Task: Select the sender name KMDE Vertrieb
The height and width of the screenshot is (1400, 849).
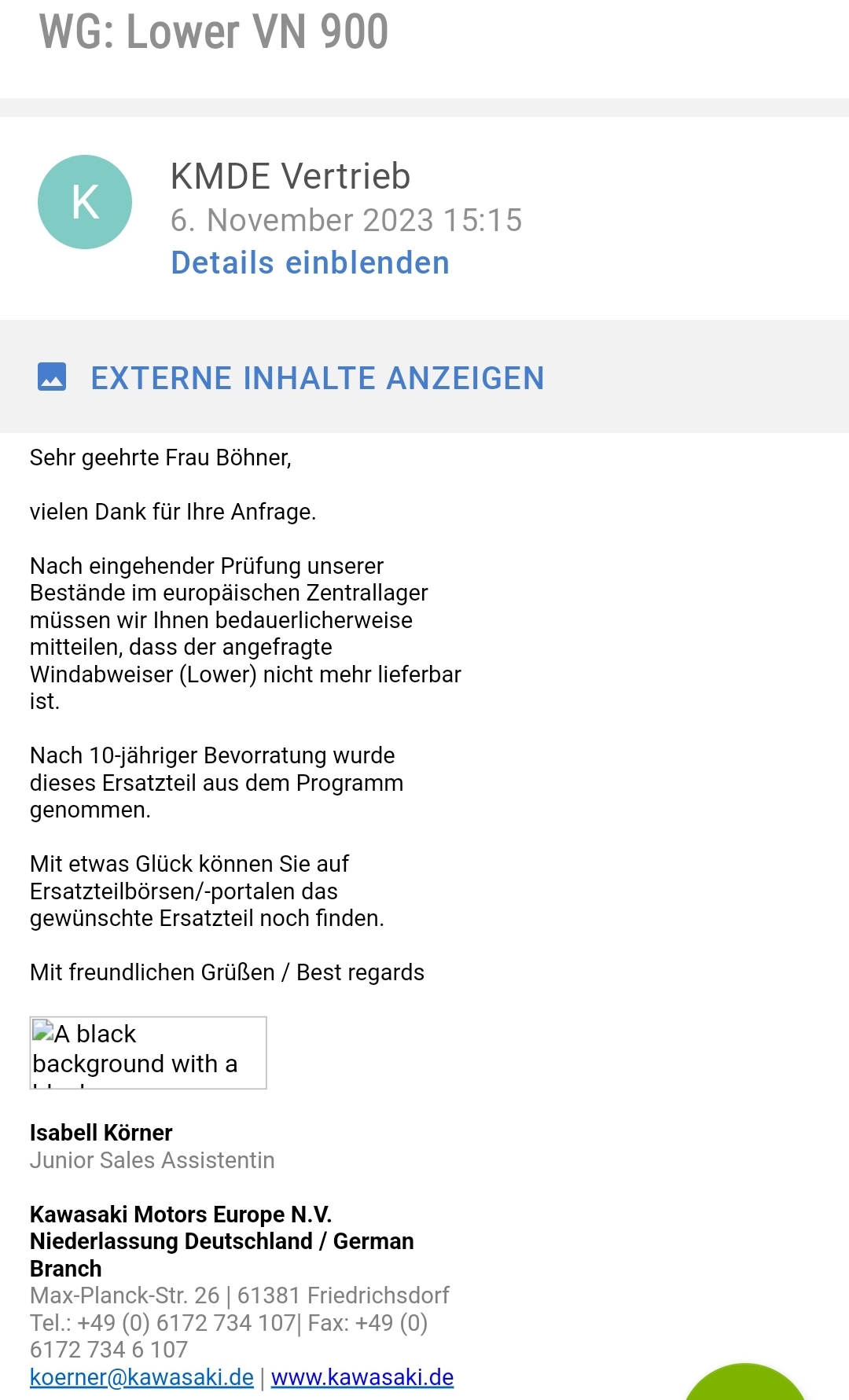Action: [290, 176]
